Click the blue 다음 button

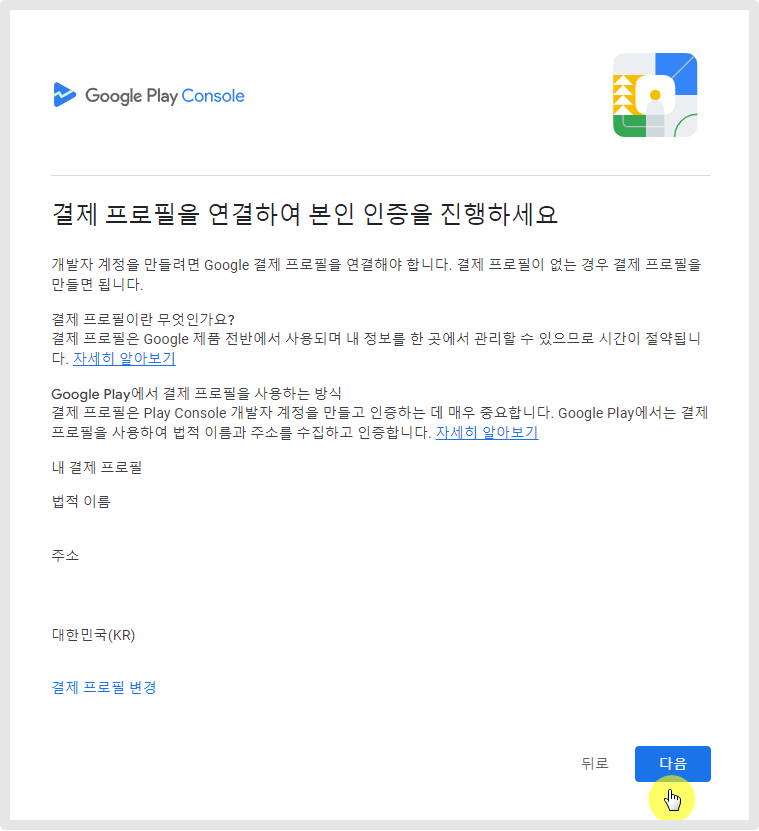point(673,764)
